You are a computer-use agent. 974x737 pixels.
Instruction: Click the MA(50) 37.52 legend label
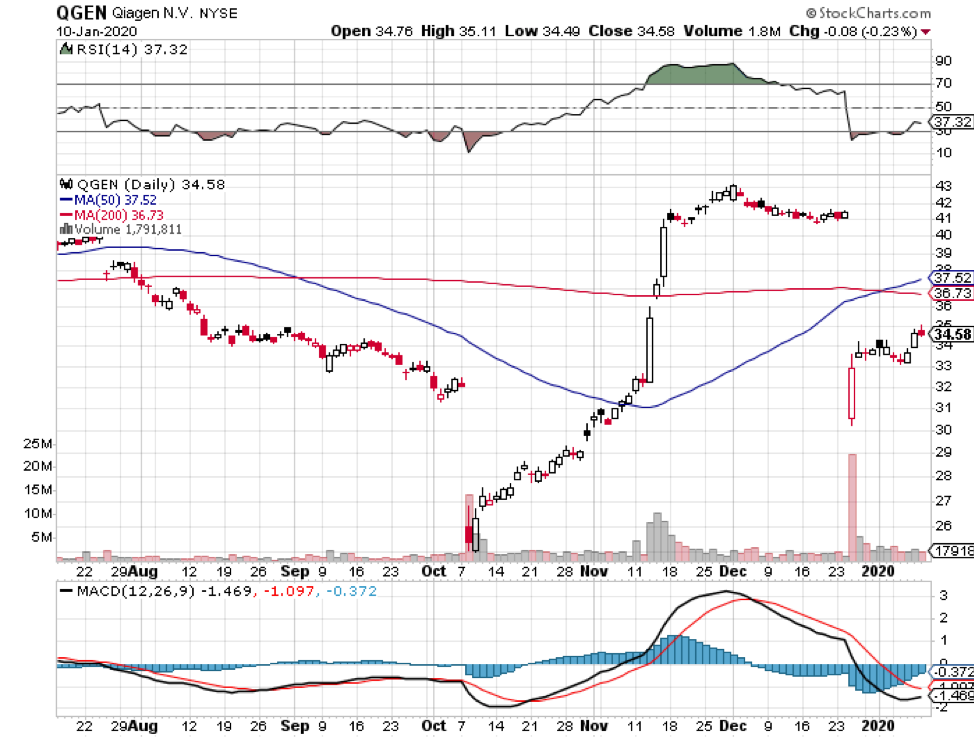[x=116, y=200]
